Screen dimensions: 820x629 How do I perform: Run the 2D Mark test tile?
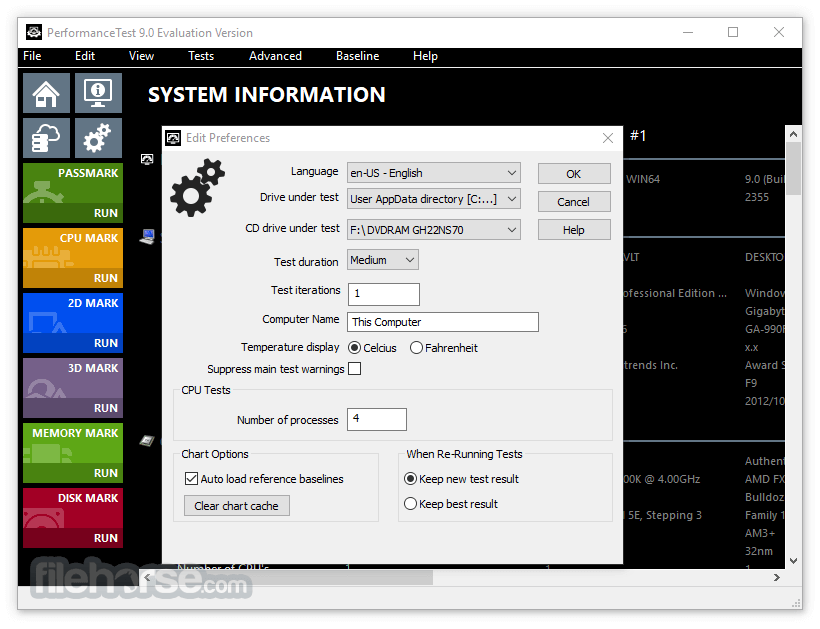(73, 323)
